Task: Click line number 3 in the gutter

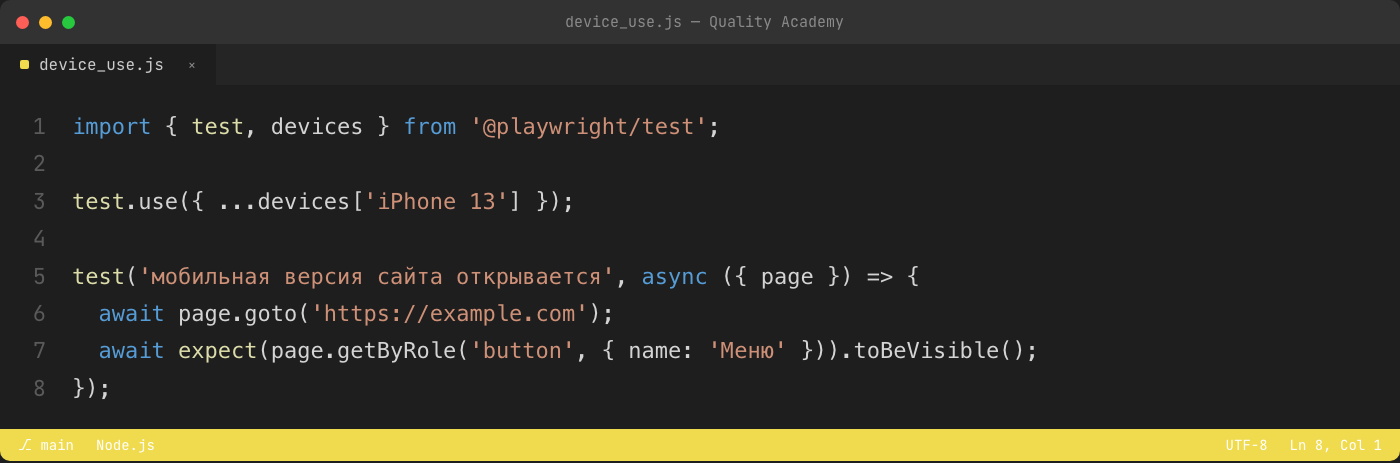Action: pos(39,202)
